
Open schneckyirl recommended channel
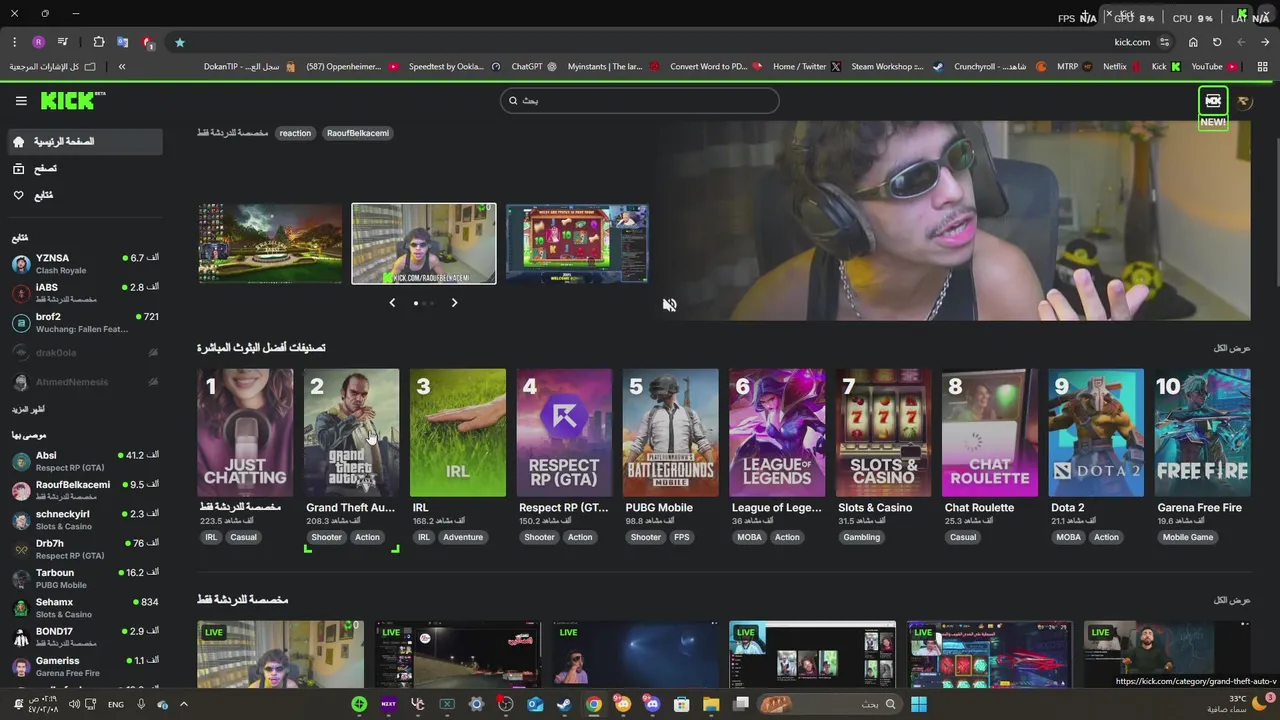(x=84, y=520)
